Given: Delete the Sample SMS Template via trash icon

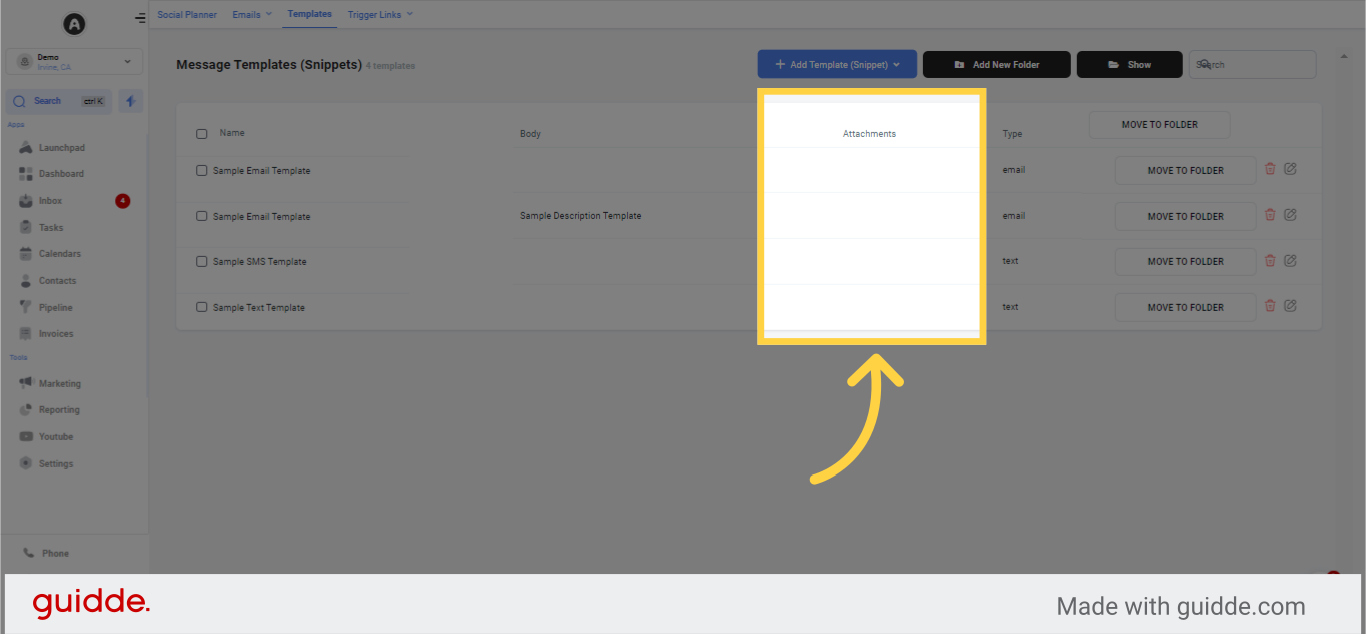Looking at the screenshot, I should pos(1270,260).
